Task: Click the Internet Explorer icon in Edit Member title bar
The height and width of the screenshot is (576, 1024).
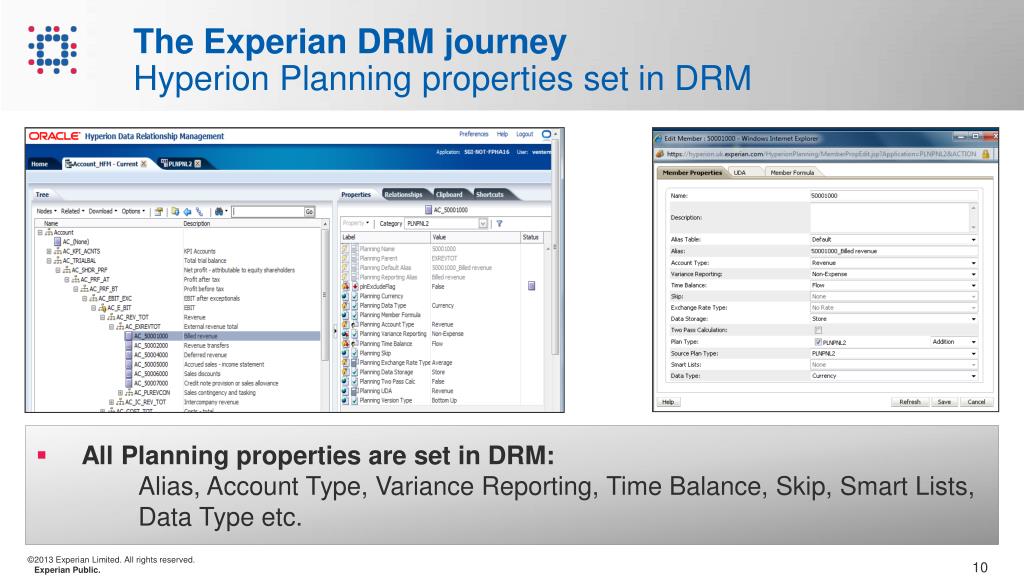Action: (658, 138)
